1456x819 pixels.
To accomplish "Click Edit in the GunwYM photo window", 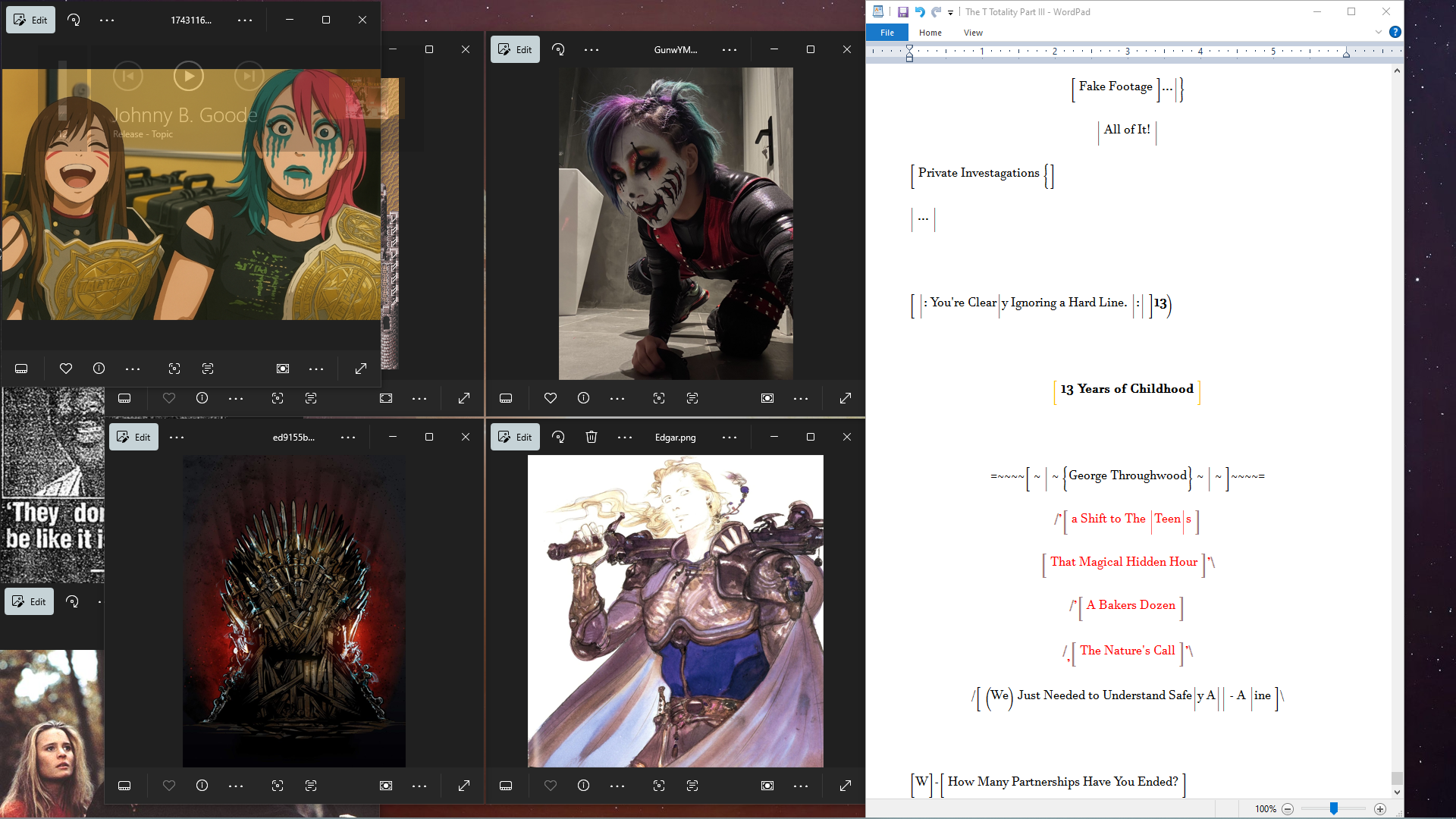I will [x=515, y=49].
